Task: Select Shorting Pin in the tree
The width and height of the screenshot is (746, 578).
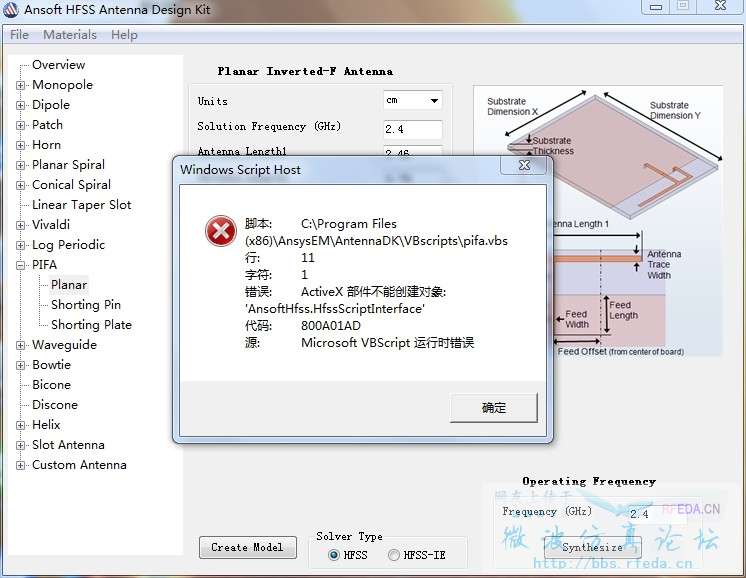Action: coord(86,305)
